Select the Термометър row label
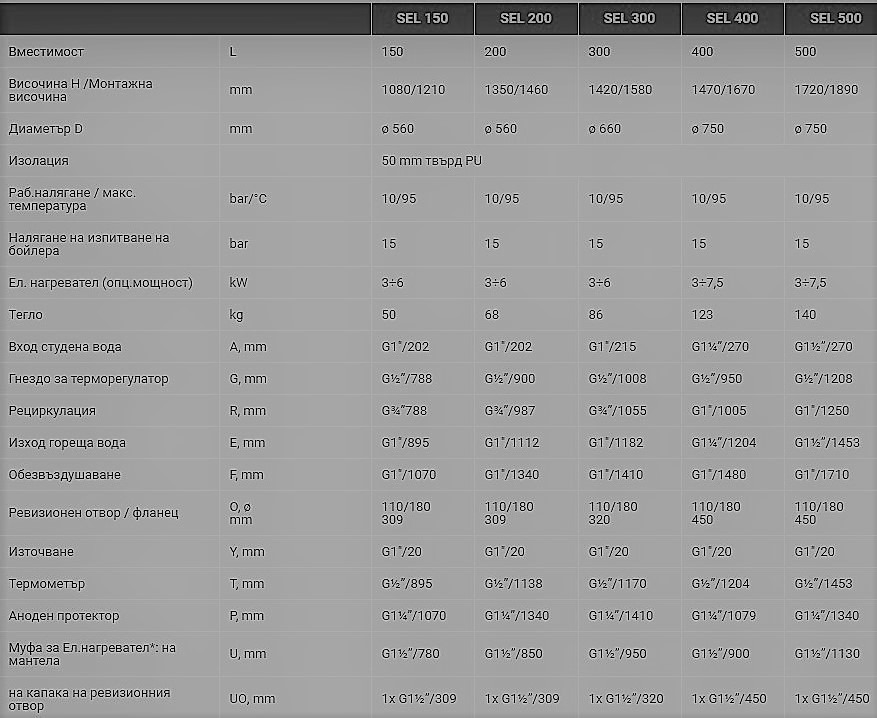 click(46, 584)
